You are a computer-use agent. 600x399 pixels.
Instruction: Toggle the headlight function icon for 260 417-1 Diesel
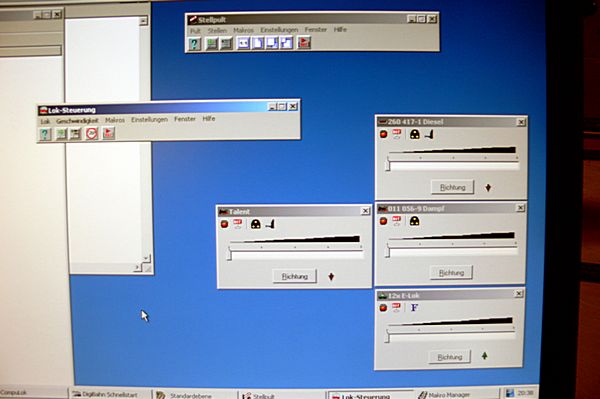(414, 134)
